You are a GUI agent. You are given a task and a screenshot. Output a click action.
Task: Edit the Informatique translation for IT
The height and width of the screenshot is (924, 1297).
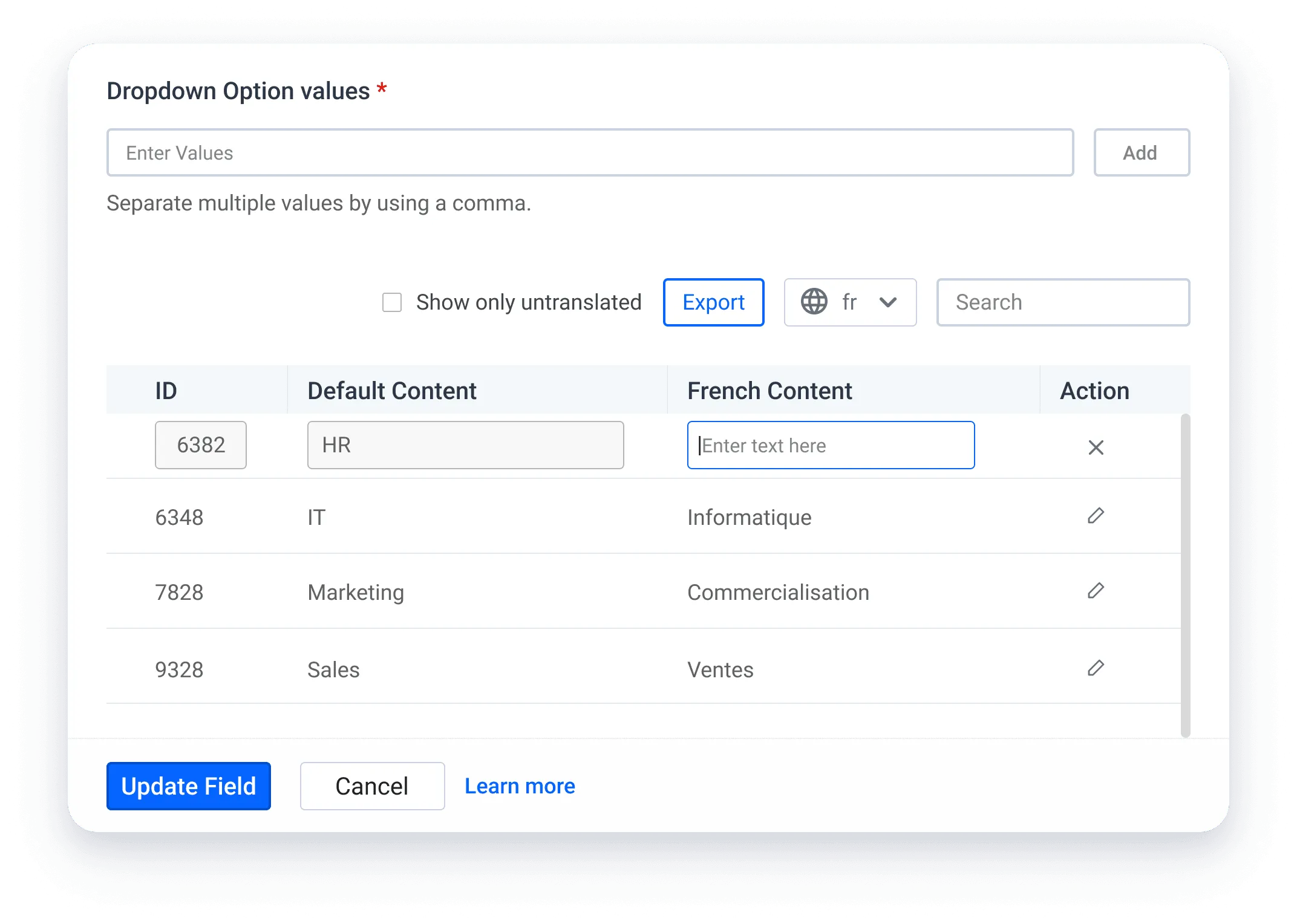click(1096, 516)
